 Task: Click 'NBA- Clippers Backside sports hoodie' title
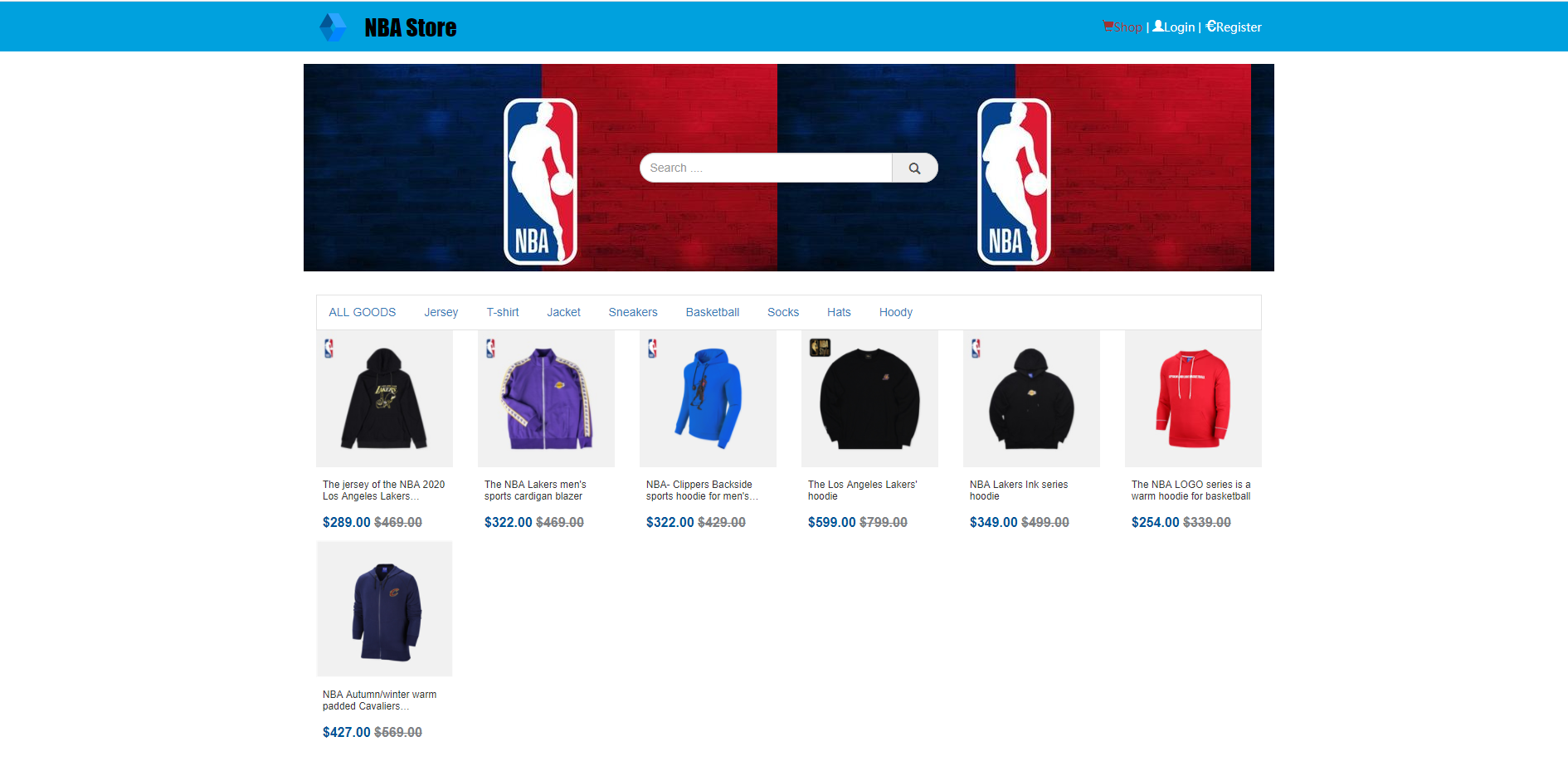click(x=702, y=490)
